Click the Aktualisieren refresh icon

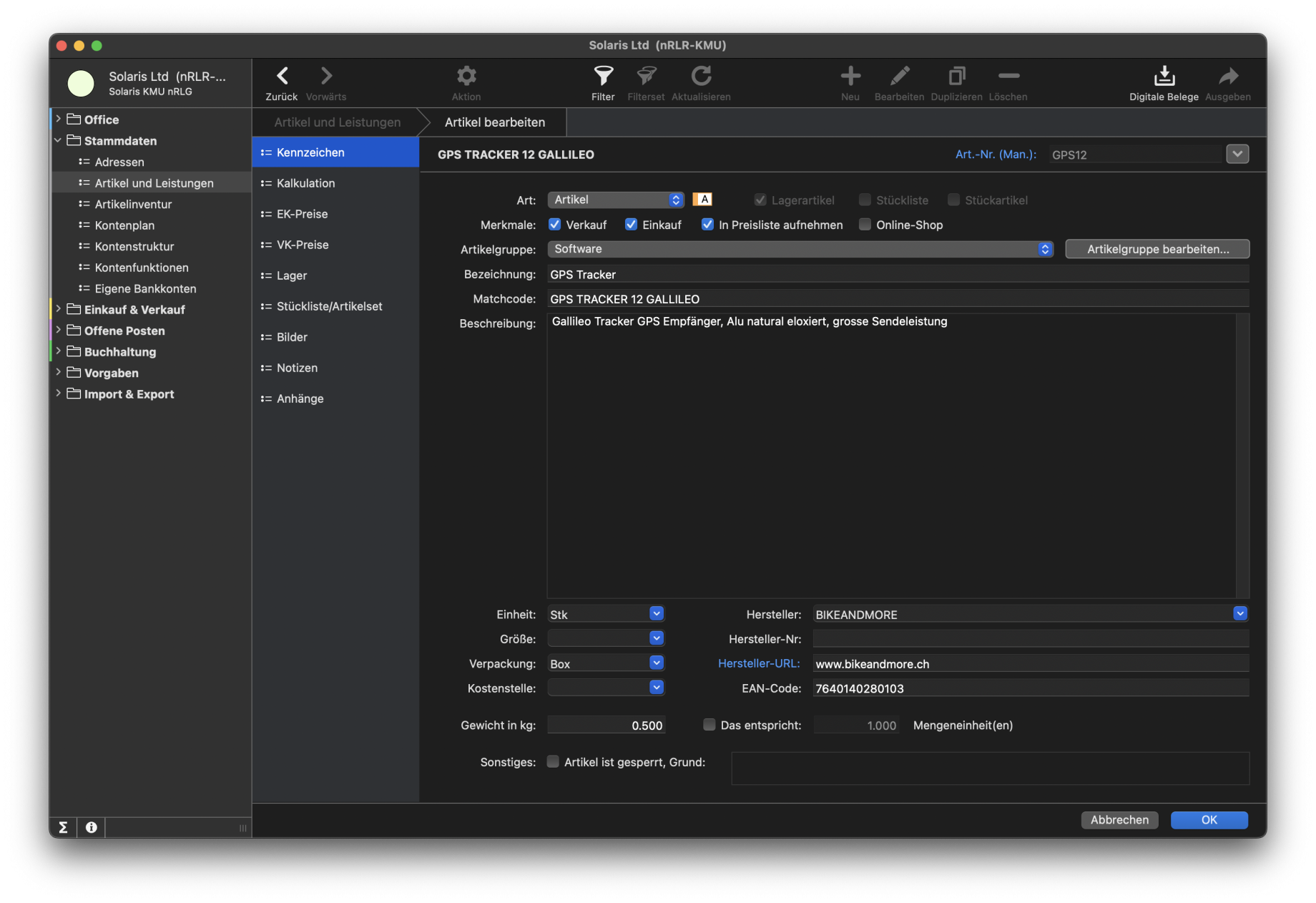pyautogui.click(x=701, y=76)
